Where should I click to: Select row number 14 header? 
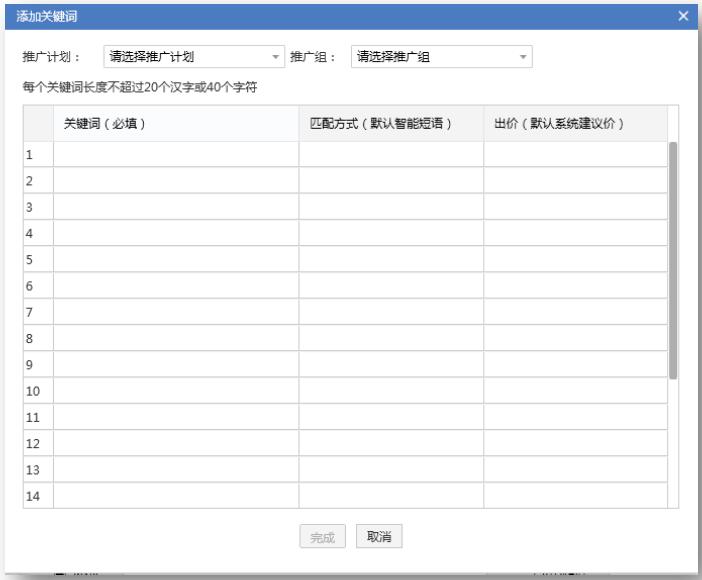[x=38, y=496]
